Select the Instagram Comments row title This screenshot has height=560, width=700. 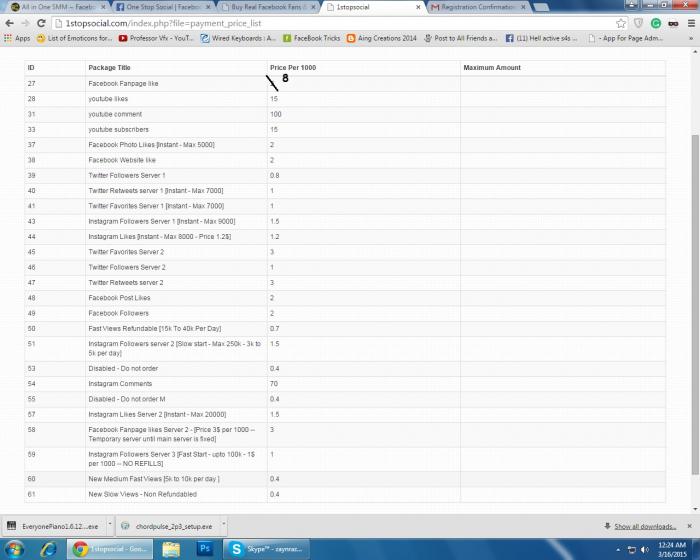(120, 384)
